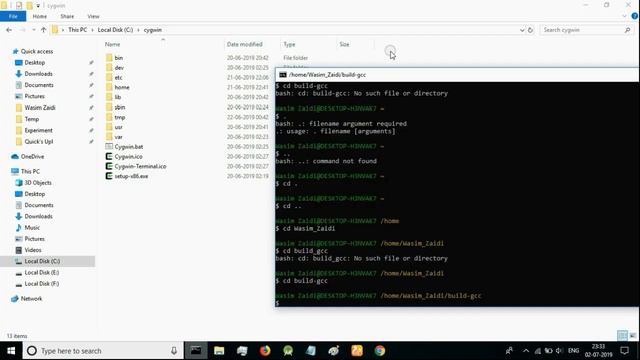The height and width of the screenshot is (360, 640).
Task: Sort files by Date modified column
Action: pyautogui.click(x=244, y=44)
